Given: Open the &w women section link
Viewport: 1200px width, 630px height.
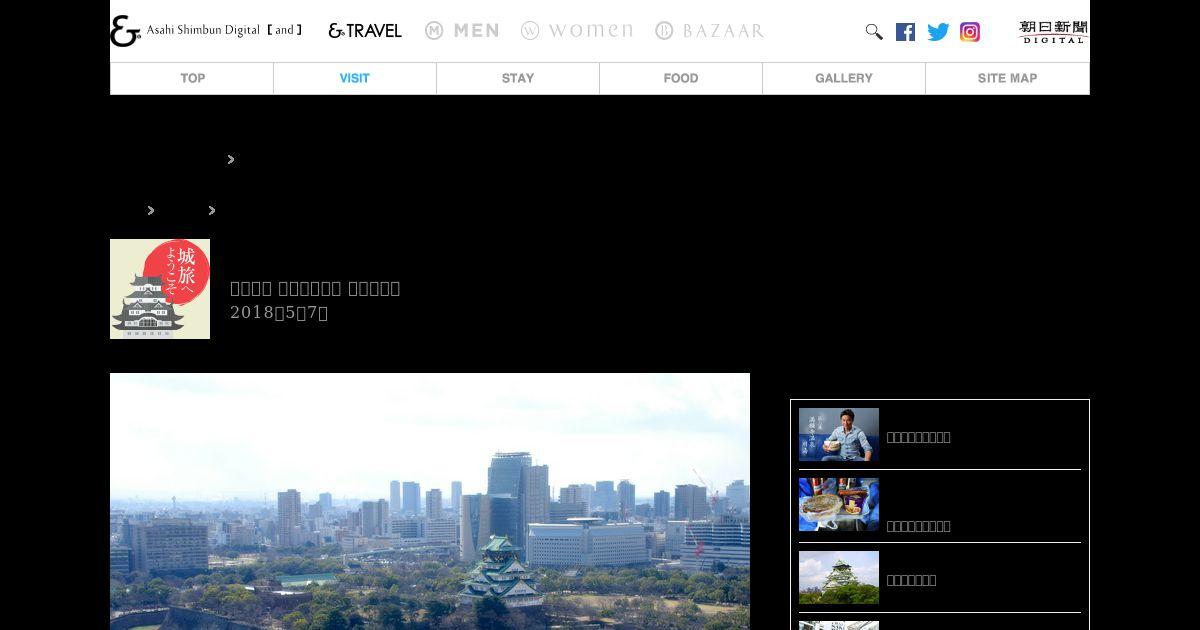Looking at the screenshot, I should point(577,31).
